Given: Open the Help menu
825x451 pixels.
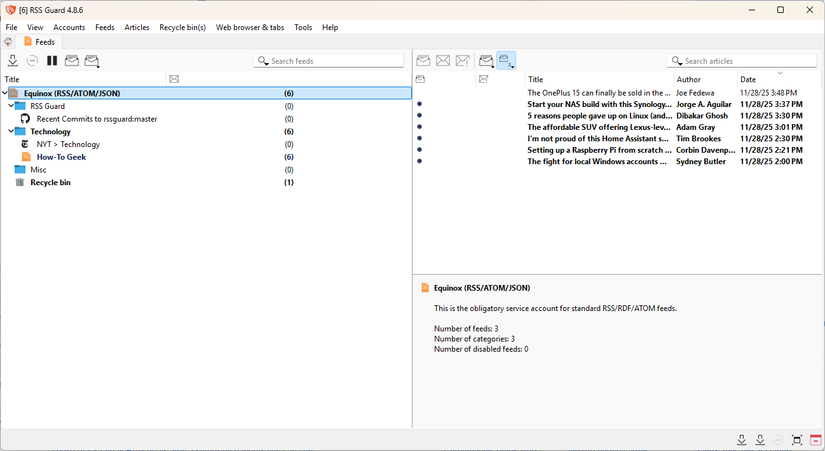Looking at the screenshot, I should tap(330, 27).
